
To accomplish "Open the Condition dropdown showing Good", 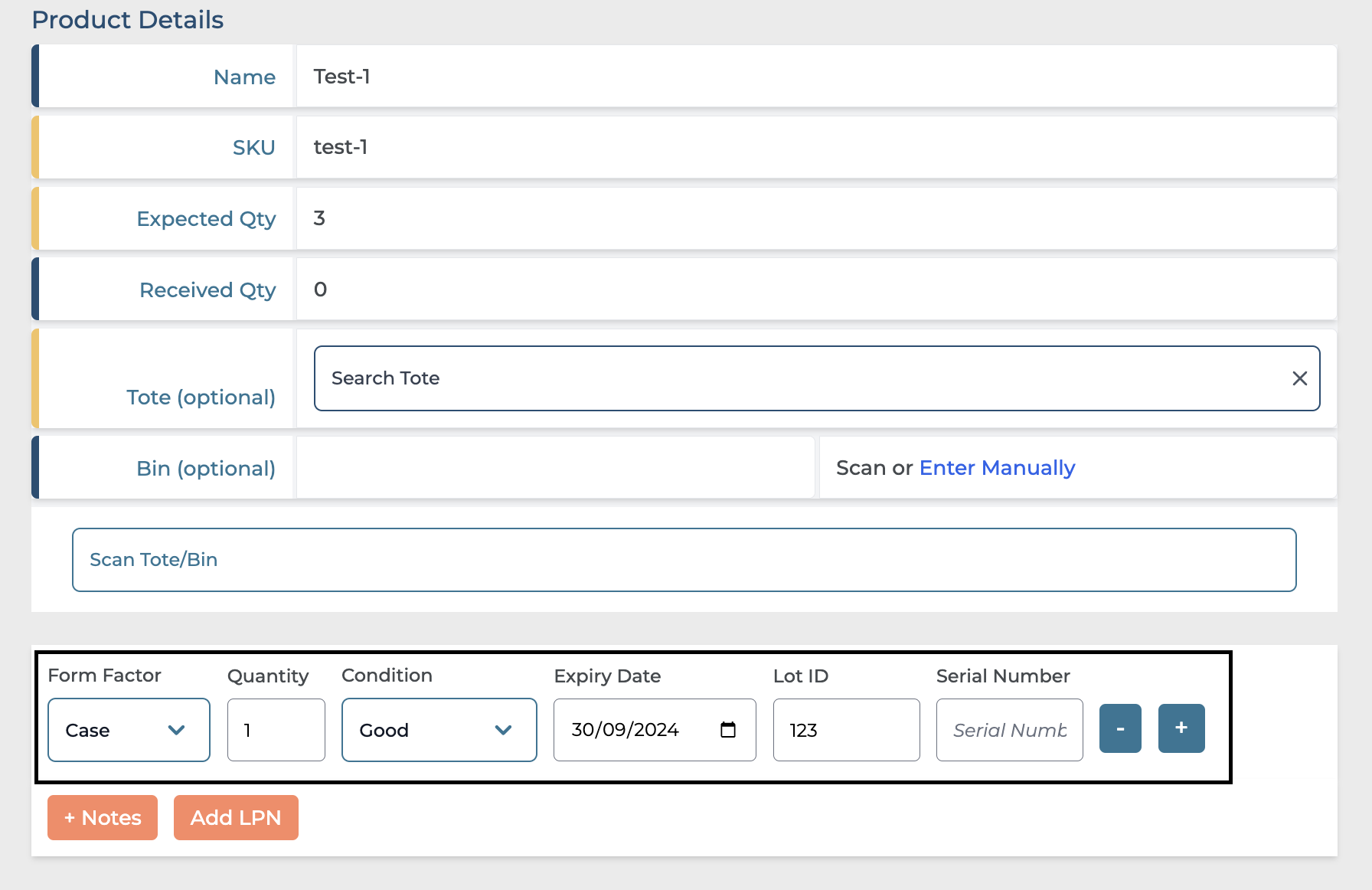I will tap(439, 730).
